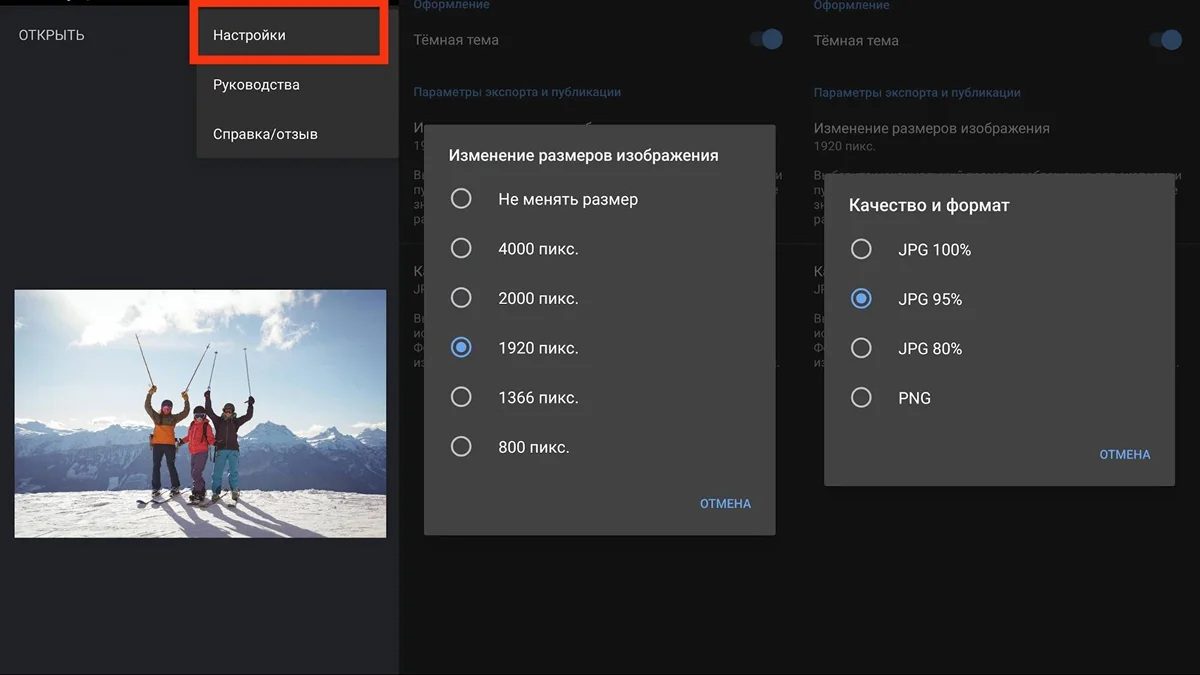
Task: Disable Тёмная тема switch above the Качество и формат dialog
Action: pyautogui.click(x=1166, y=41)
